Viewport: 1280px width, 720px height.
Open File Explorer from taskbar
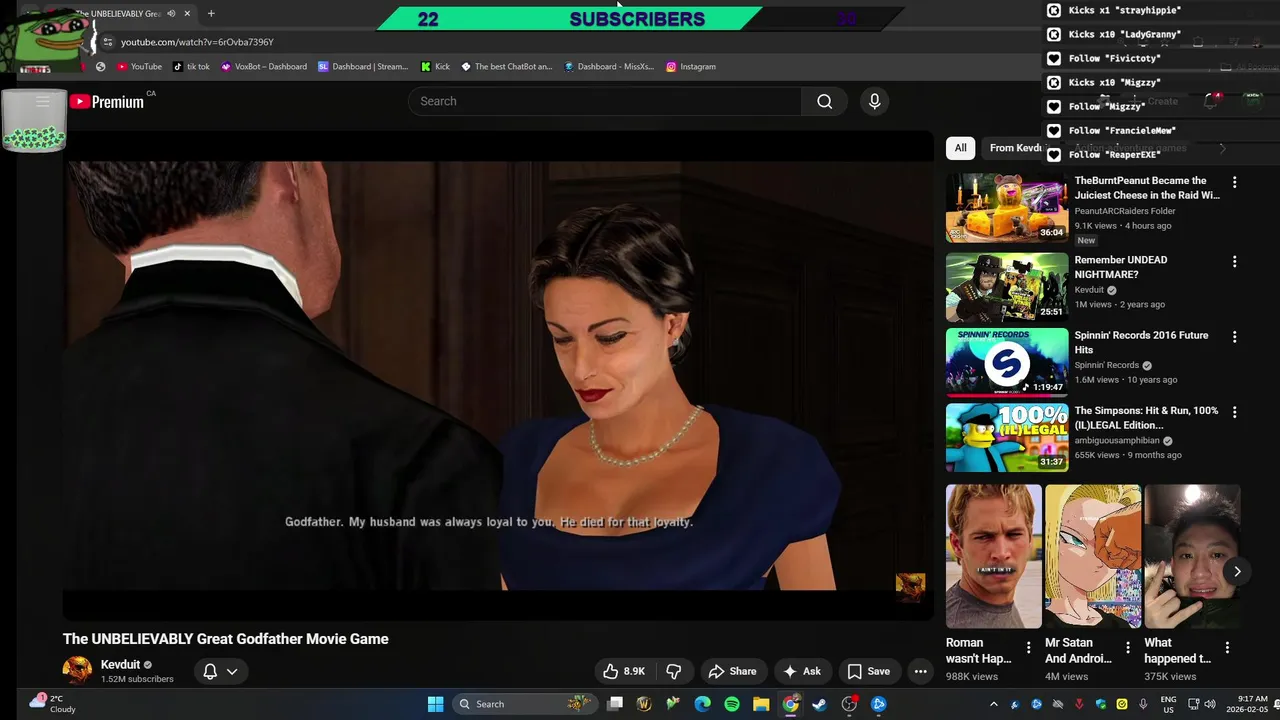761,704
